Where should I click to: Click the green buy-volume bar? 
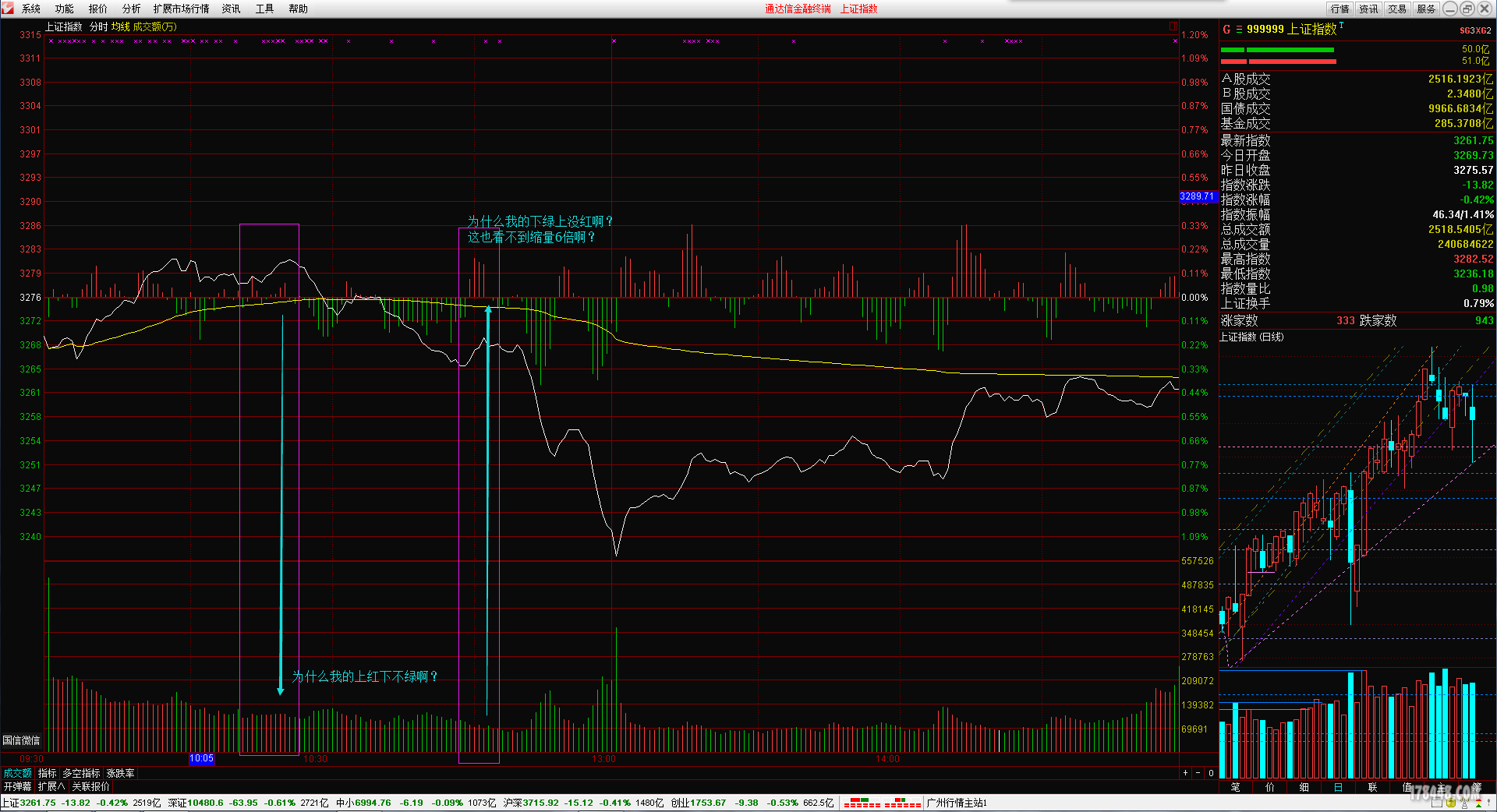[1277, 50]
